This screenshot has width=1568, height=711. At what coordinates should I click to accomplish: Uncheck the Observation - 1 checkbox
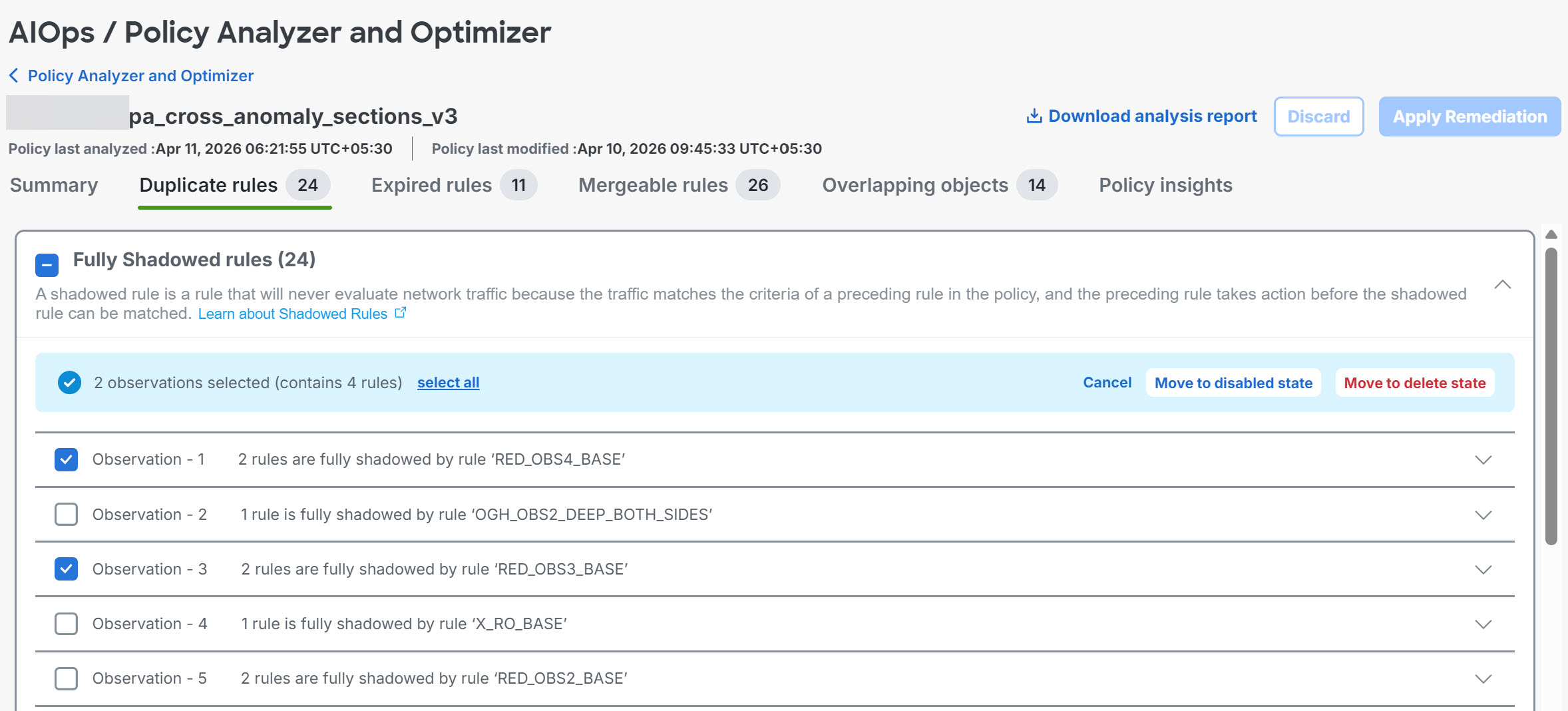click(x=66, y=459)
